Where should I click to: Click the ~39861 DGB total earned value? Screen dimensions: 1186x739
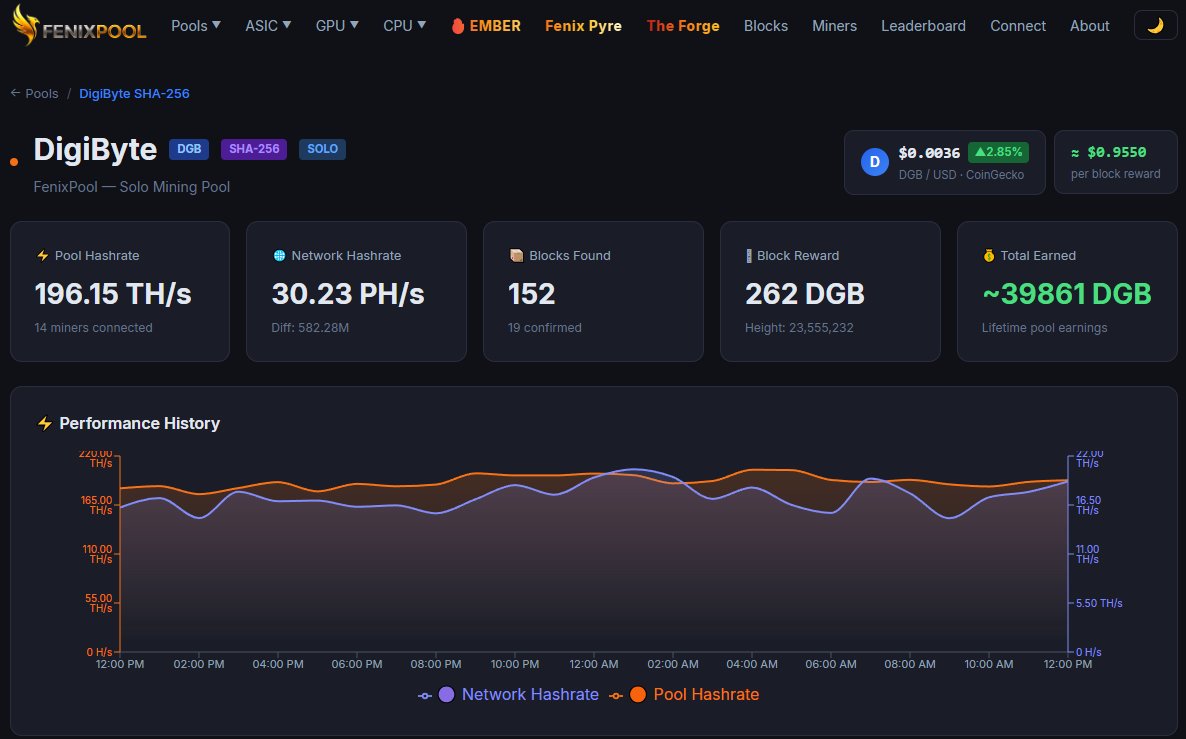point(1066,293)
